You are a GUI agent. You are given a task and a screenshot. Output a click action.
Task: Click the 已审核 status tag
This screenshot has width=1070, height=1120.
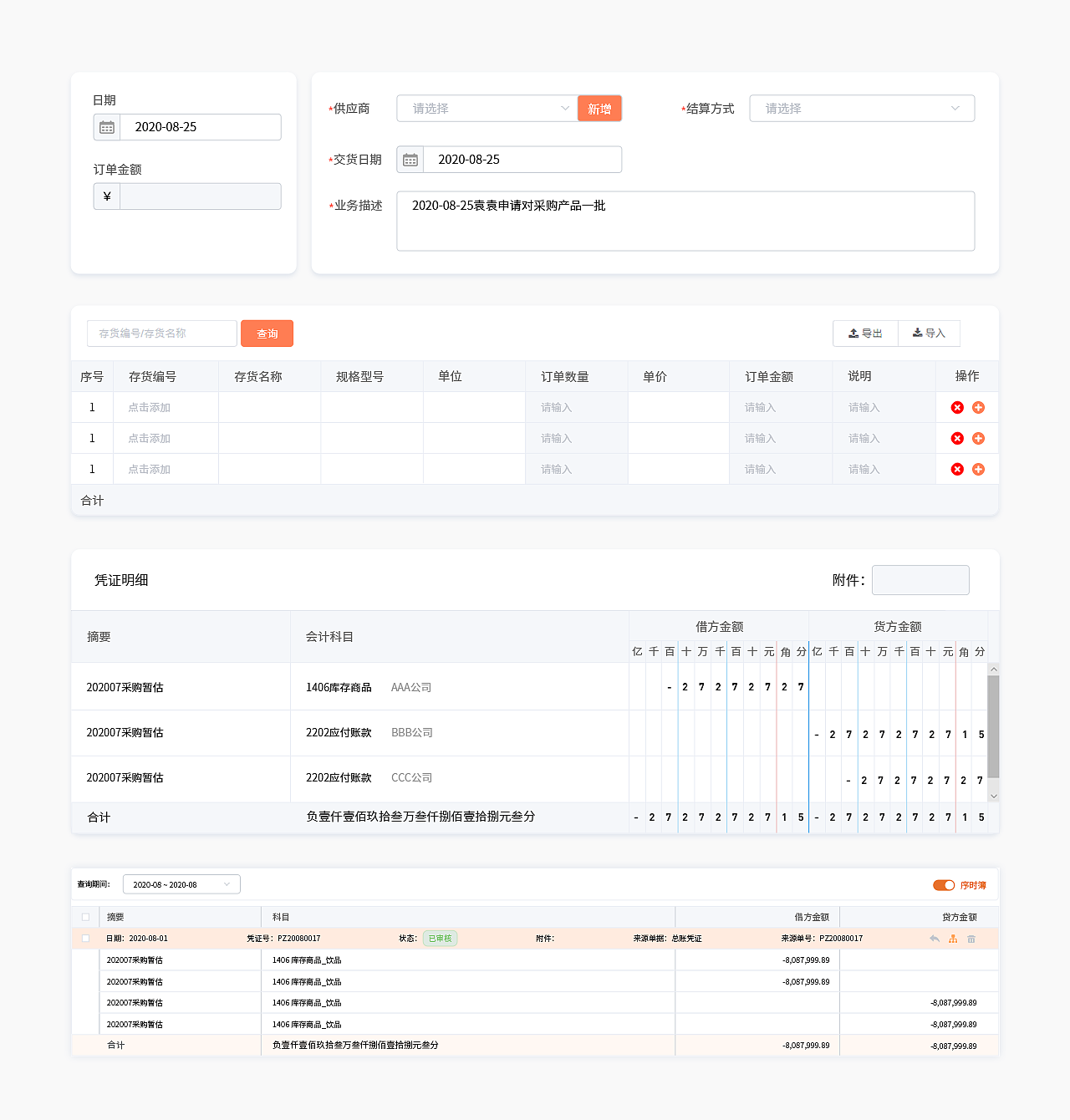coord(440,939)
